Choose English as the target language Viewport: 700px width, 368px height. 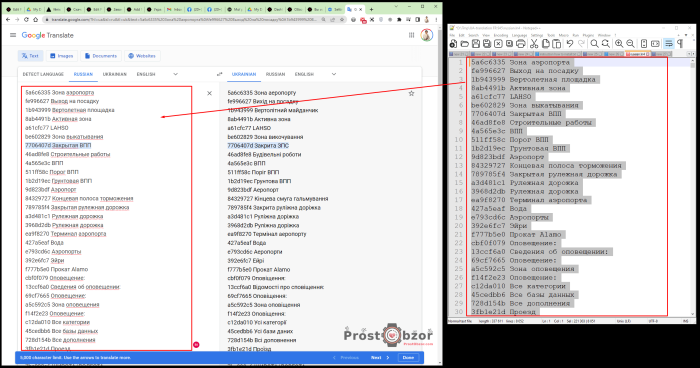(304, 74)
